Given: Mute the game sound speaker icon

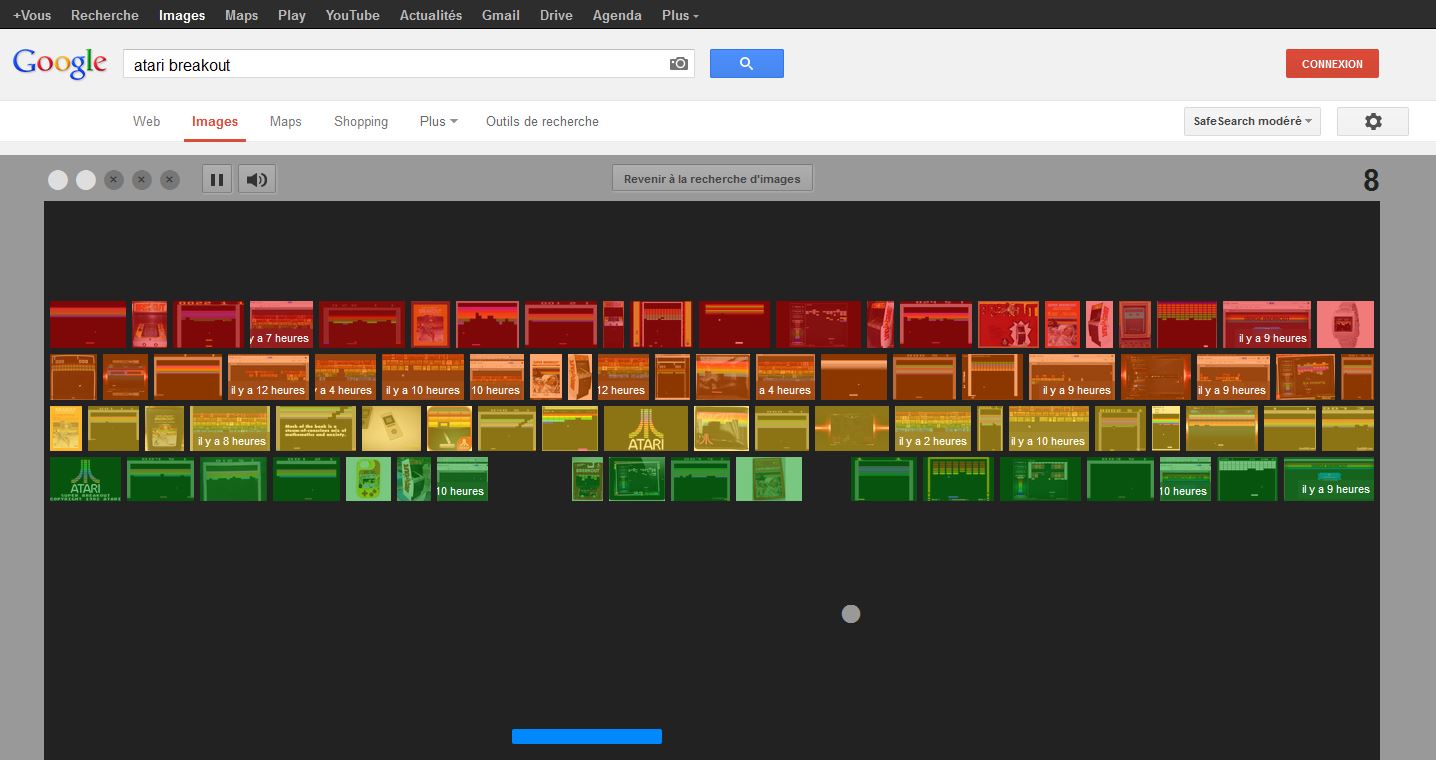Looking at the screenshot, I should tap(257, 180).
